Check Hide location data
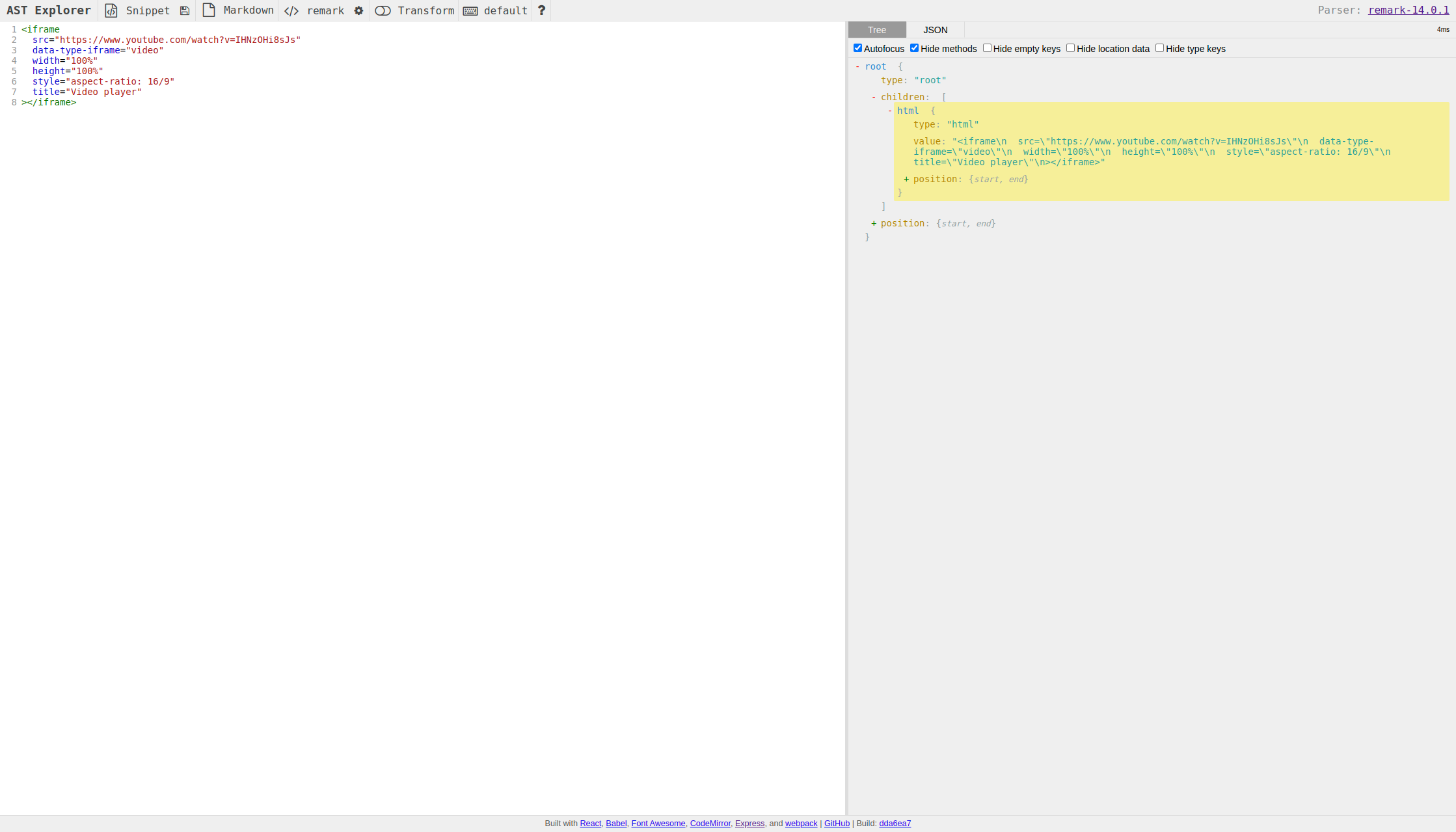Image resolution: width=1456 pixels, height=832 pixels. (x=1070, y=47)
